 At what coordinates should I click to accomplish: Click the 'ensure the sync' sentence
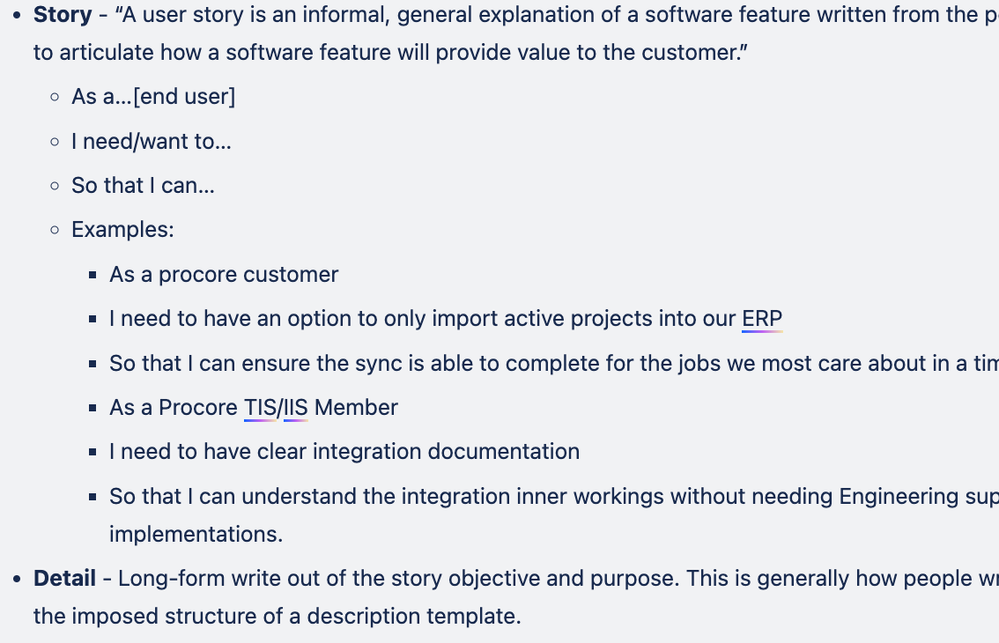coord(554,363)
